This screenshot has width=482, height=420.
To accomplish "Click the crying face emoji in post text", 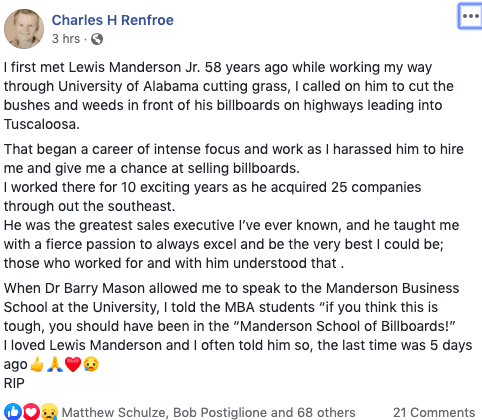I will click(91, 364).
